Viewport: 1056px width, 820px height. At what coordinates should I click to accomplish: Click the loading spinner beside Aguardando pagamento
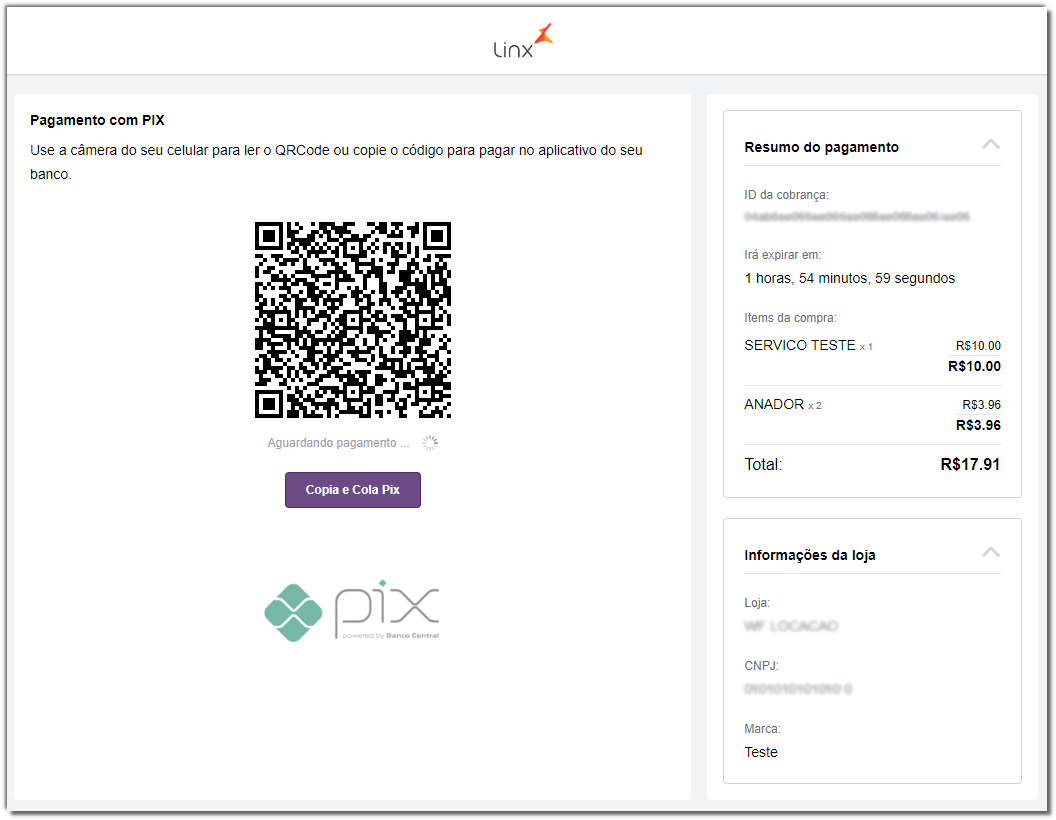430,443
